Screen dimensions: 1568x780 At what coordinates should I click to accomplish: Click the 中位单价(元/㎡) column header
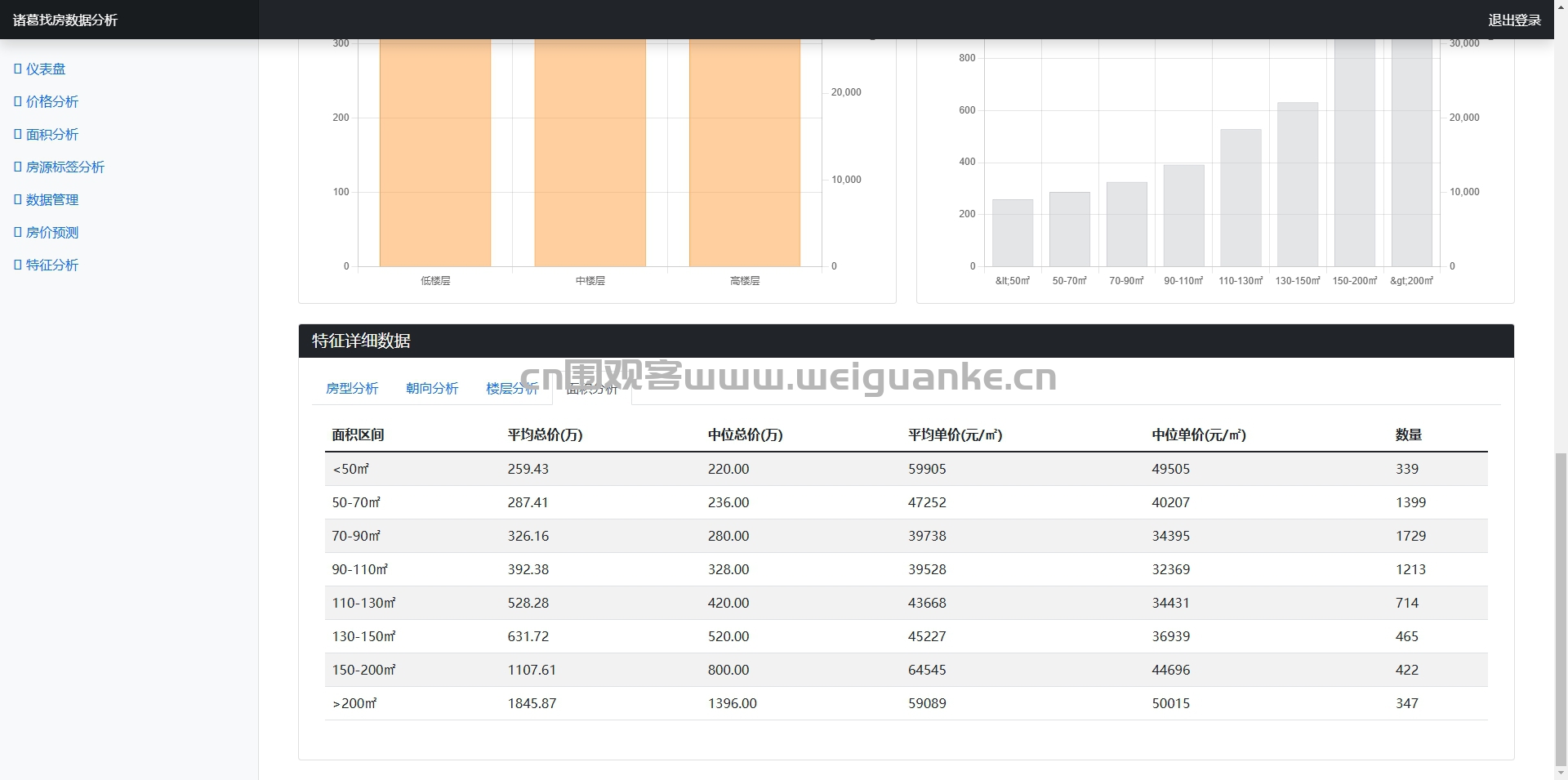[1199, 435]
